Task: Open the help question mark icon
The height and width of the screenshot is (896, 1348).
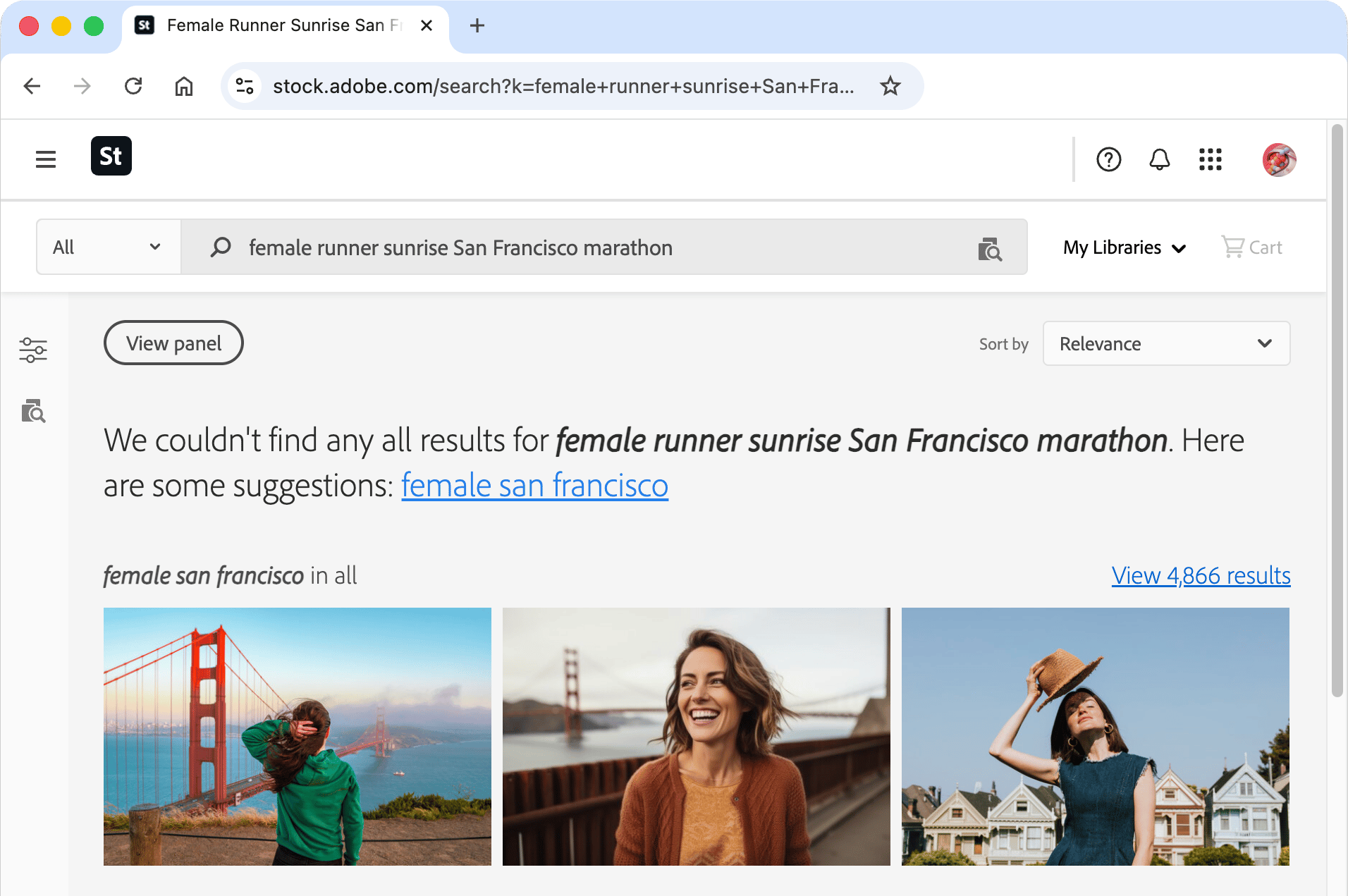Action: point(1108,159)
